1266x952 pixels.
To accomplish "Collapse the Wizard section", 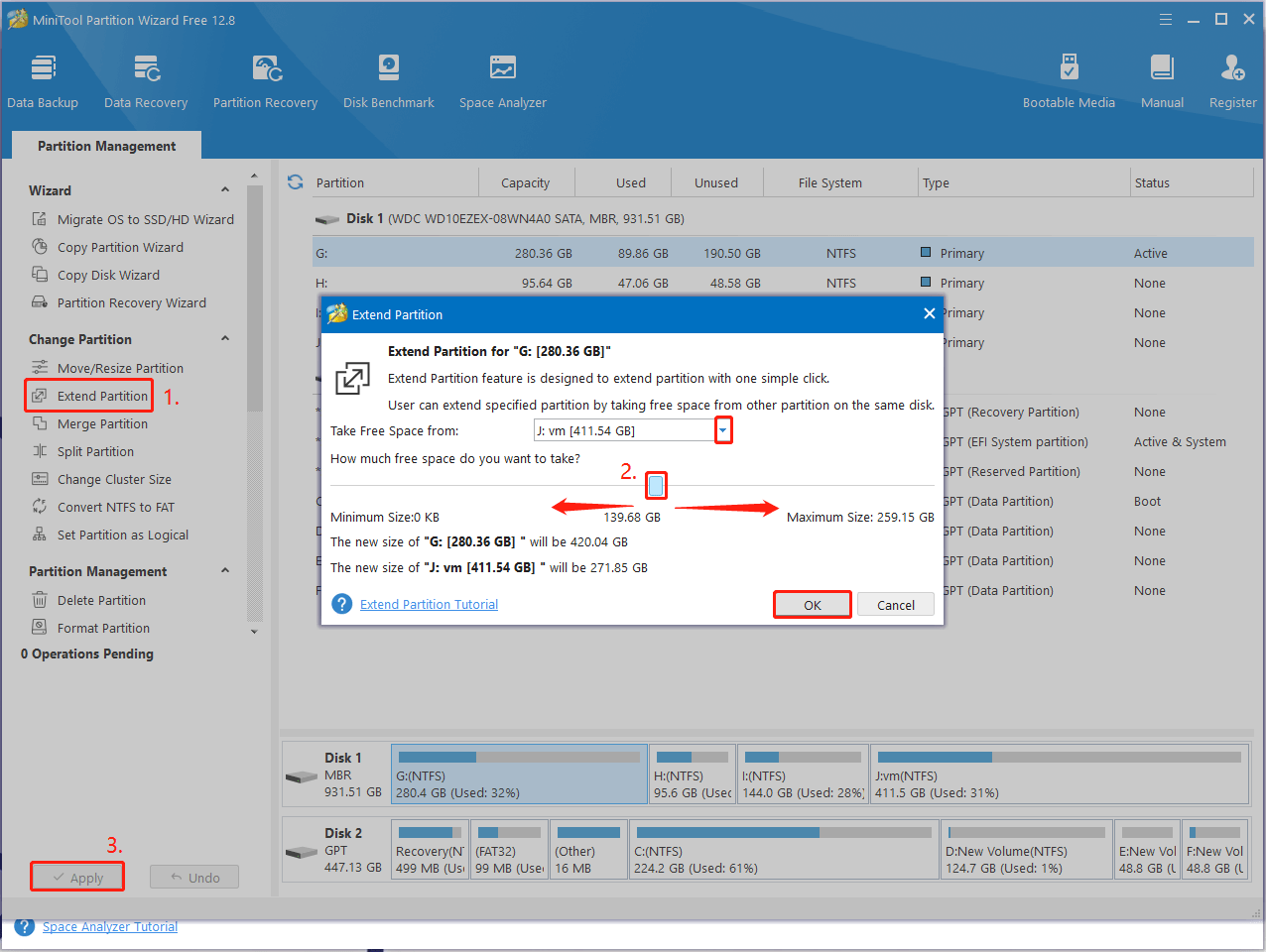I will tap(225, 189).
